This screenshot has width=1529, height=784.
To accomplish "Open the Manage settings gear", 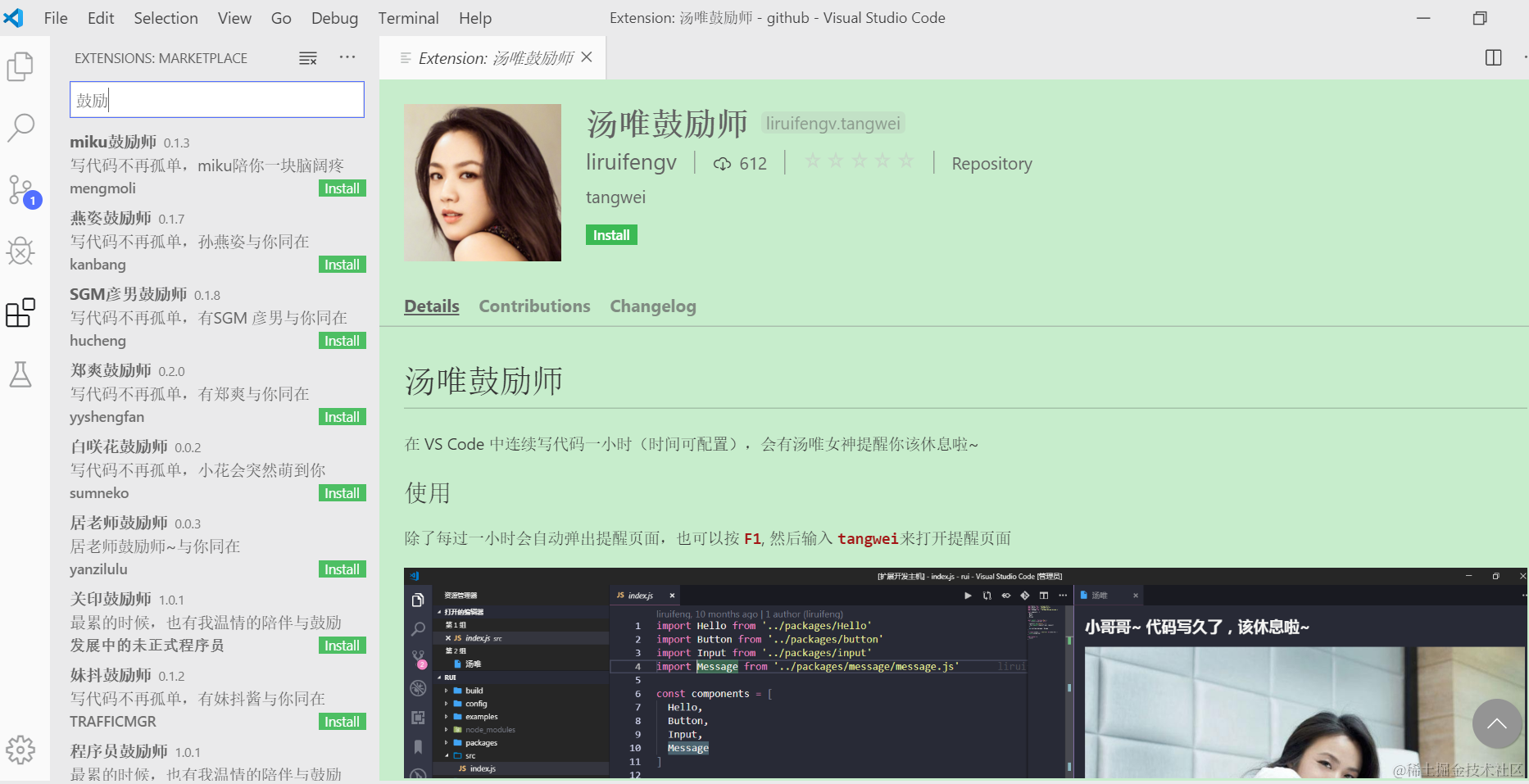I will (20, 750).
